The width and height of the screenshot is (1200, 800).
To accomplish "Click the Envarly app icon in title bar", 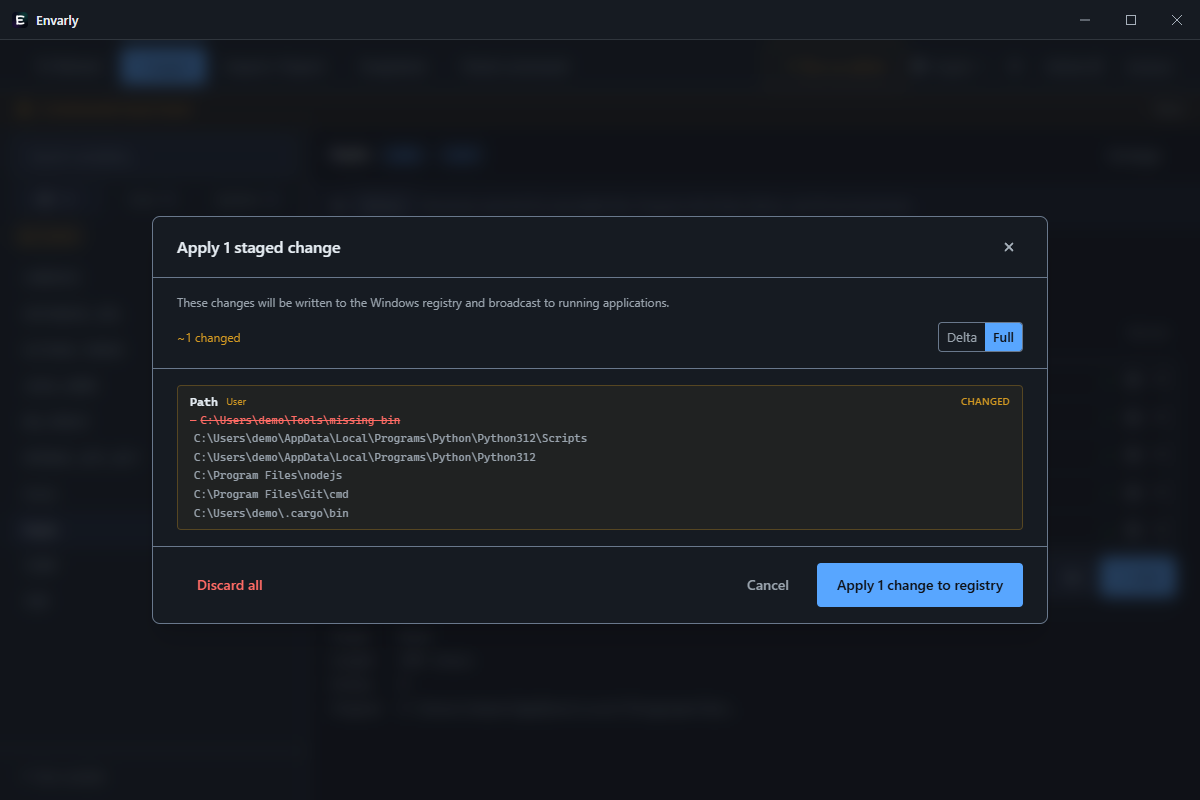I will pyautogui.click(x=20, y=20).
